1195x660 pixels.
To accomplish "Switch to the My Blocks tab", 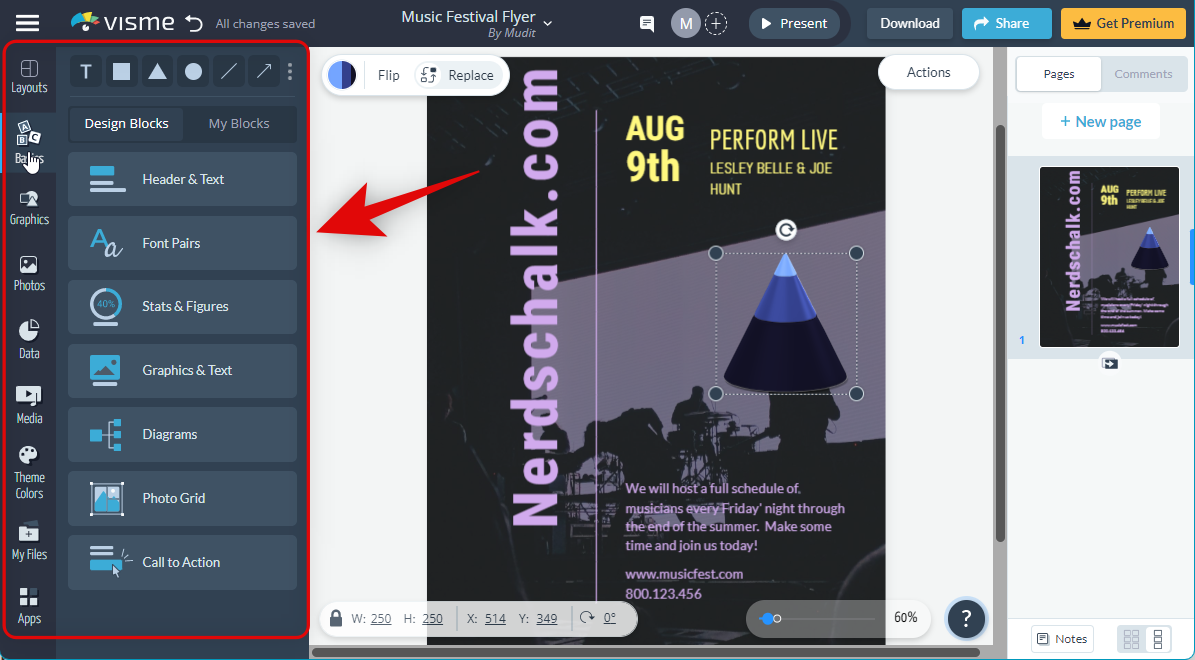I will click(x=239, y=123).
